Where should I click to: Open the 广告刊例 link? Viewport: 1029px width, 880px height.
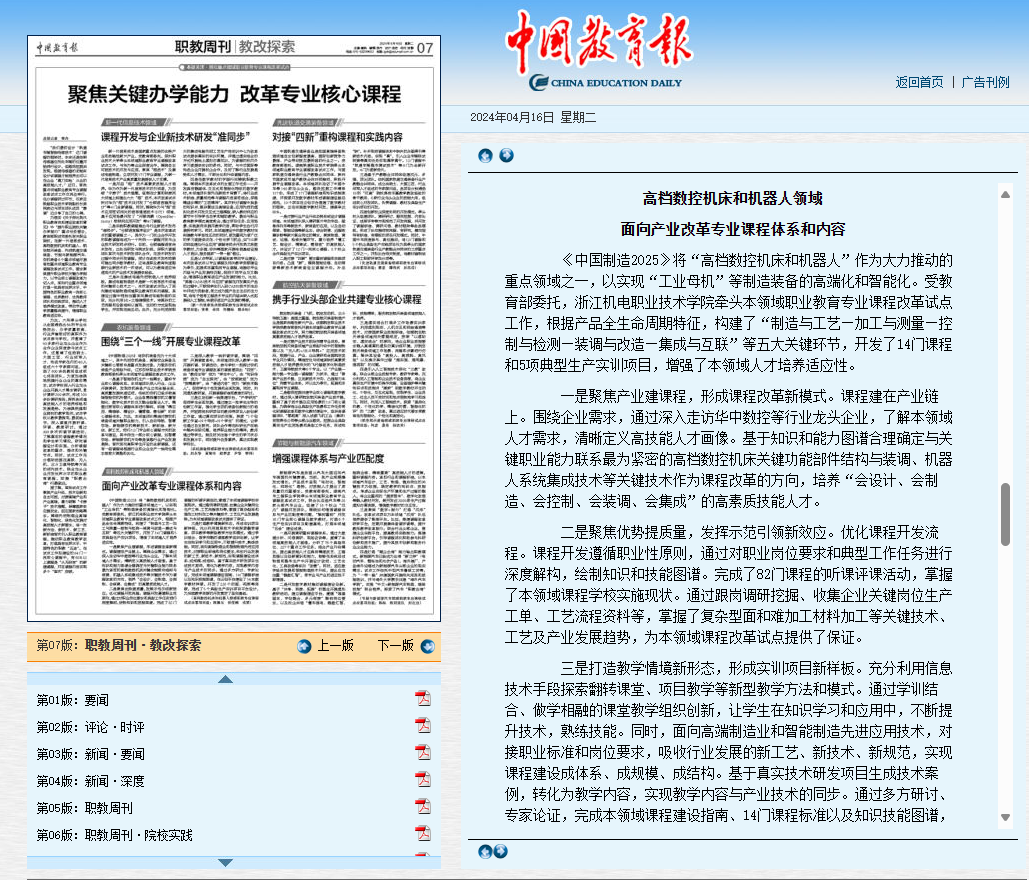point(985,82)
